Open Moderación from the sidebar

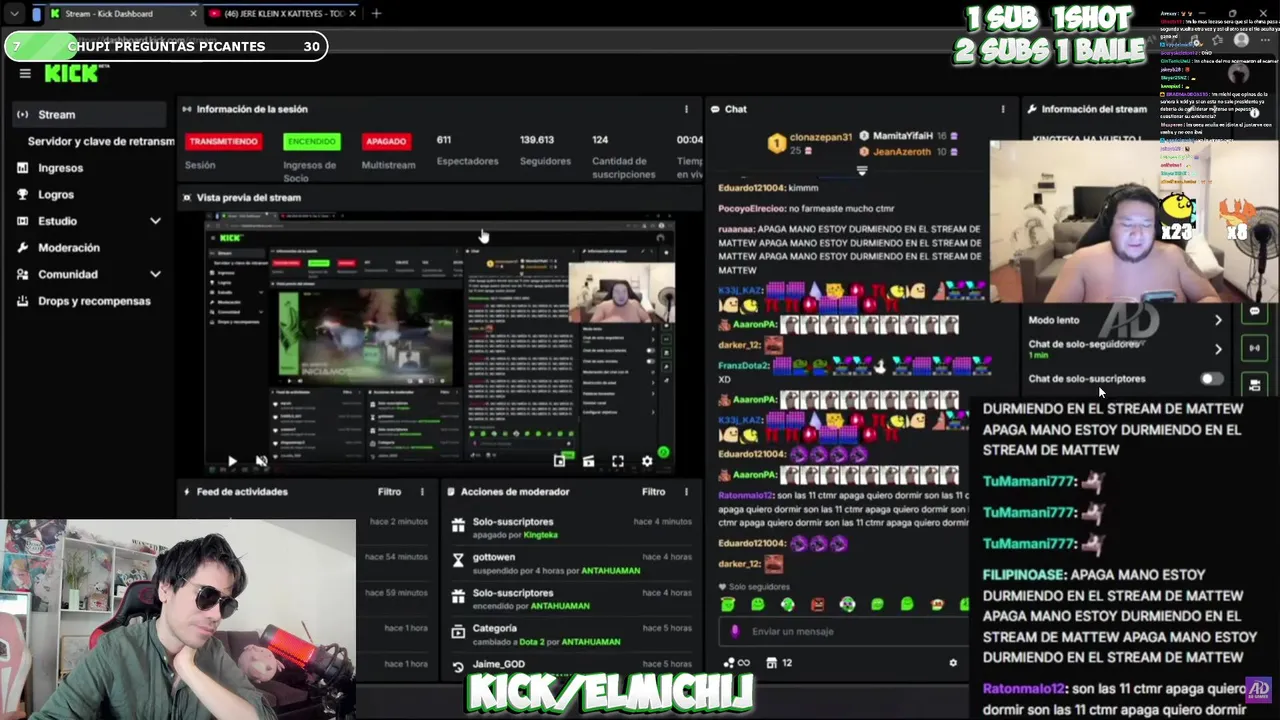coord(69,247)
